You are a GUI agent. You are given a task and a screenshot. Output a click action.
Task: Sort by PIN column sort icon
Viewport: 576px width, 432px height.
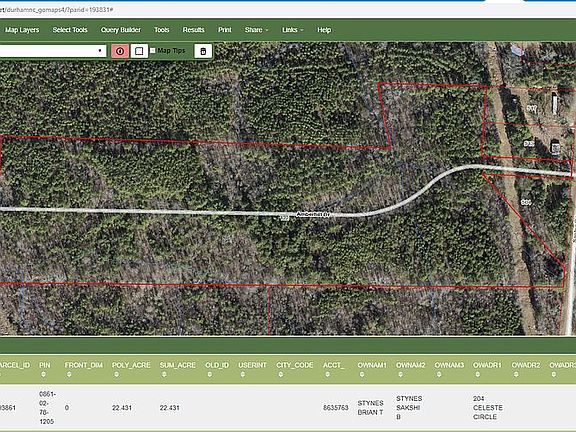coord(43,374)
